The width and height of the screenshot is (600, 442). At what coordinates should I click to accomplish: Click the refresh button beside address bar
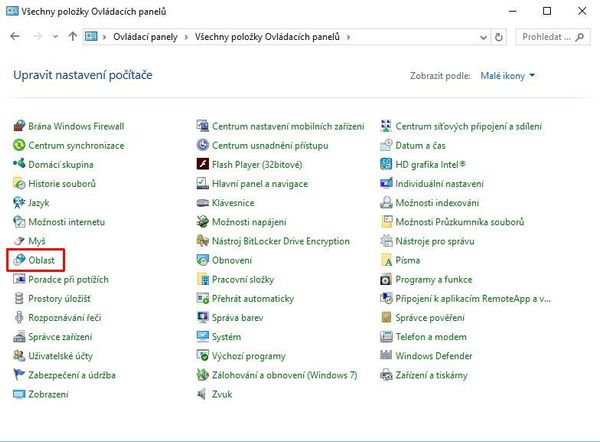[x=499, y=37]
